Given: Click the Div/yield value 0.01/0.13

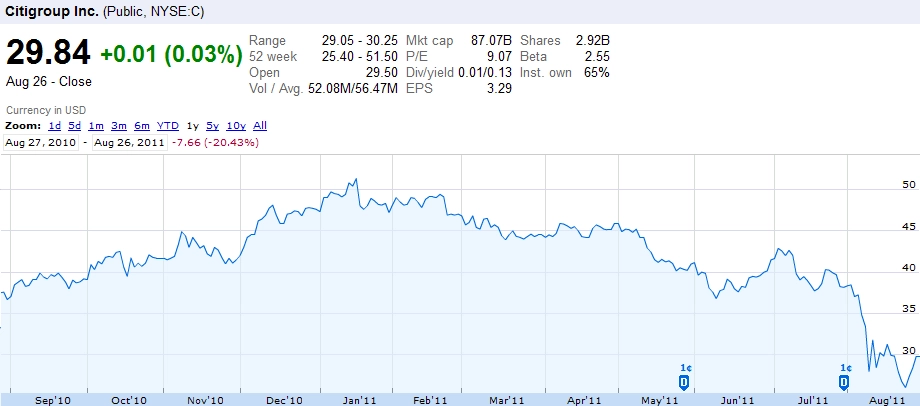Looking at the screenshot, I should pos(486,73).
